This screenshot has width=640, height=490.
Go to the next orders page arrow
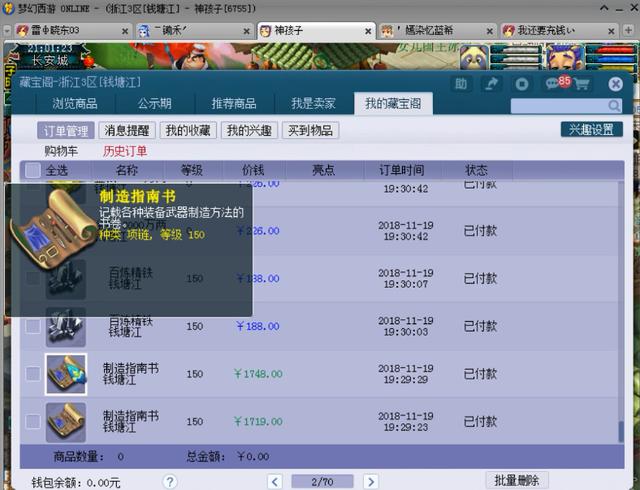coord(371,482)
